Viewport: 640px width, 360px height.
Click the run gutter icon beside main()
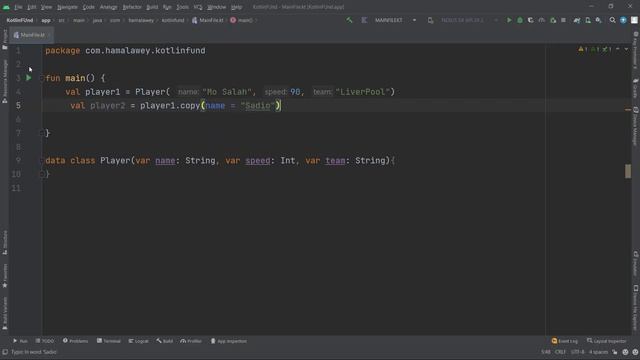coord(29,78)
